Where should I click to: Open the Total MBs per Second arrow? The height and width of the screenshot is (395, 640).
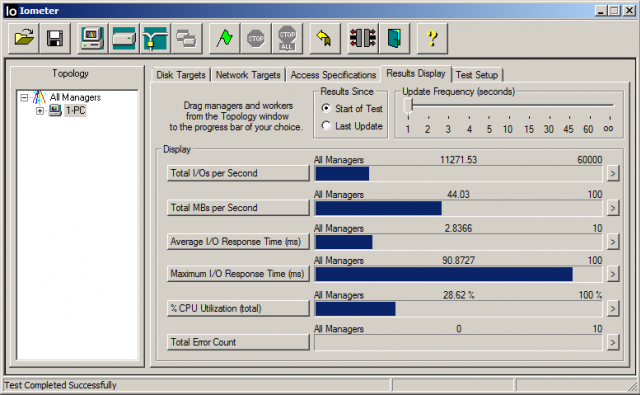(x=613, y=208)
